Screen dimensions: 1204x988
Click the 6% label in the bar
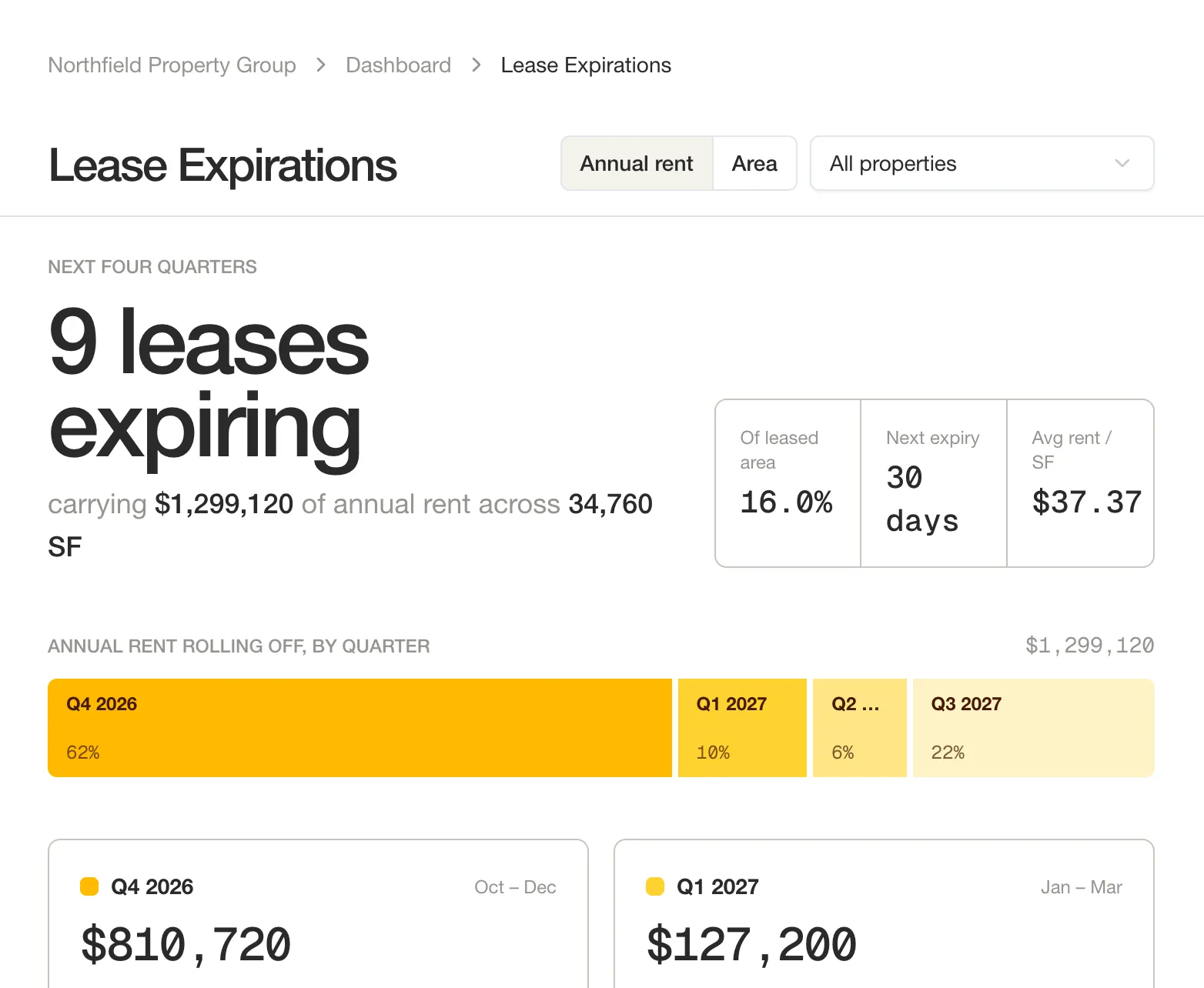[x=843, y=753]
